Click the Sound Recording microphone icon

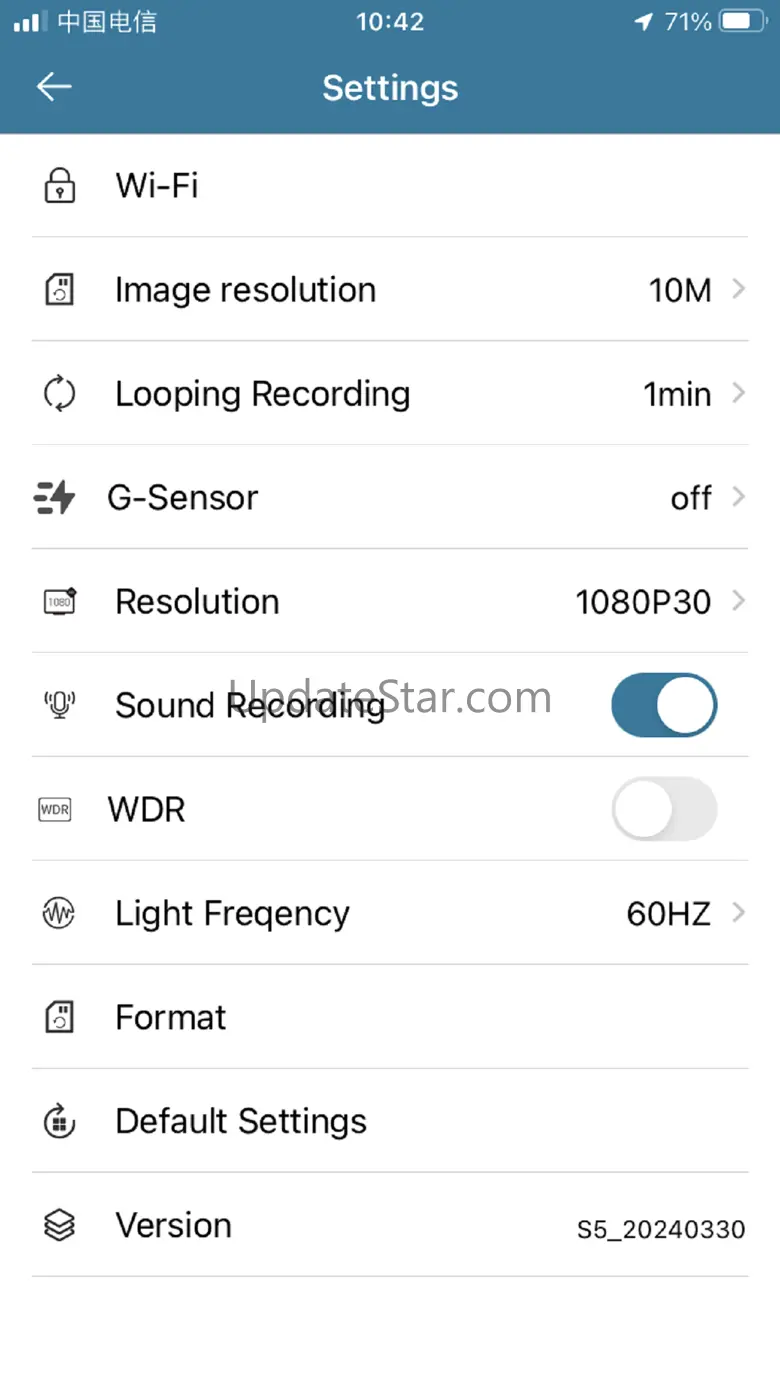60,705
